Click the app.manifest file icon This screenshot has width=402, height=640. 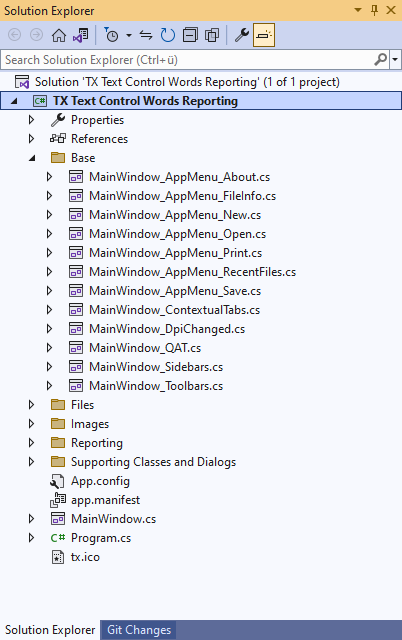click(x=58, y=500)
